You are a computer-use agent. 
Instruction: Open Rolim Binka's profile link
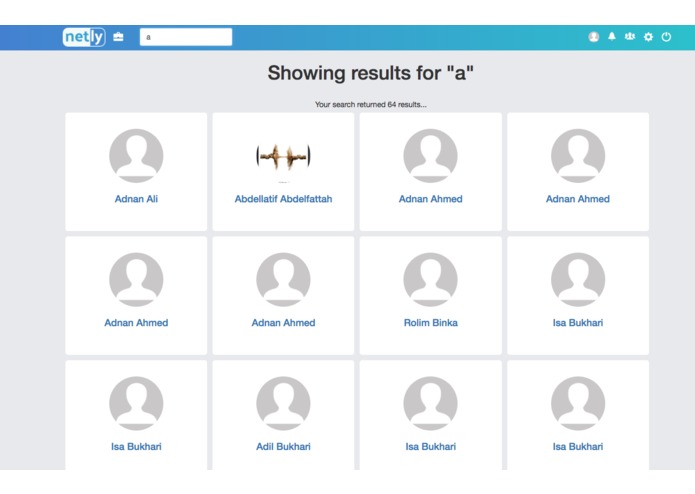[x=430, y=323]
